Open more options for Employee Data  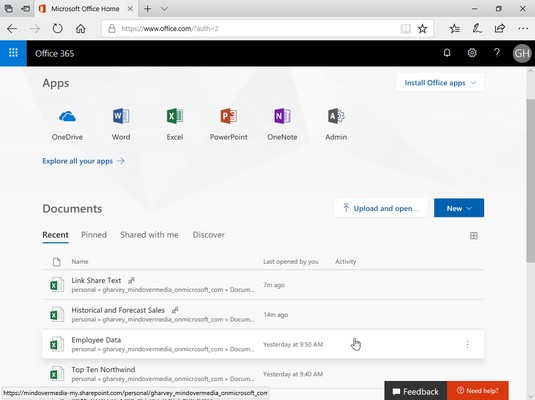click(467, 344)
